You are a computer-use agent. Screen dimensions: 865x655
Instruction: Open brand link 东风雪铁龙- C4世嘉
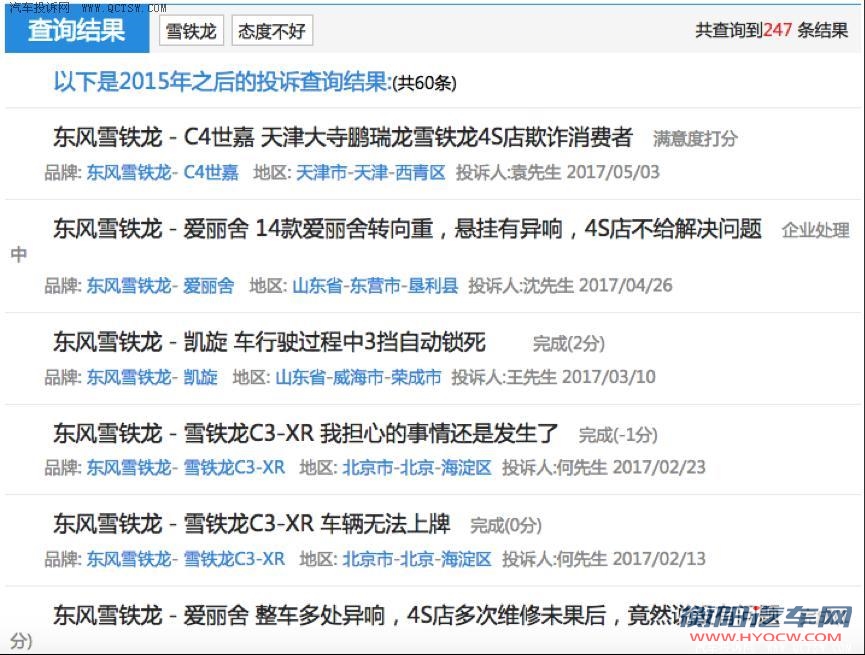tap(163, 173)
